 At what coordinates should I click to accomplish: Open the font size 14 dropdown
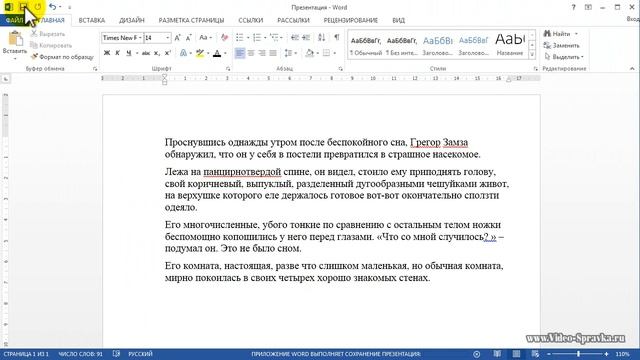[x=168, y=38]
